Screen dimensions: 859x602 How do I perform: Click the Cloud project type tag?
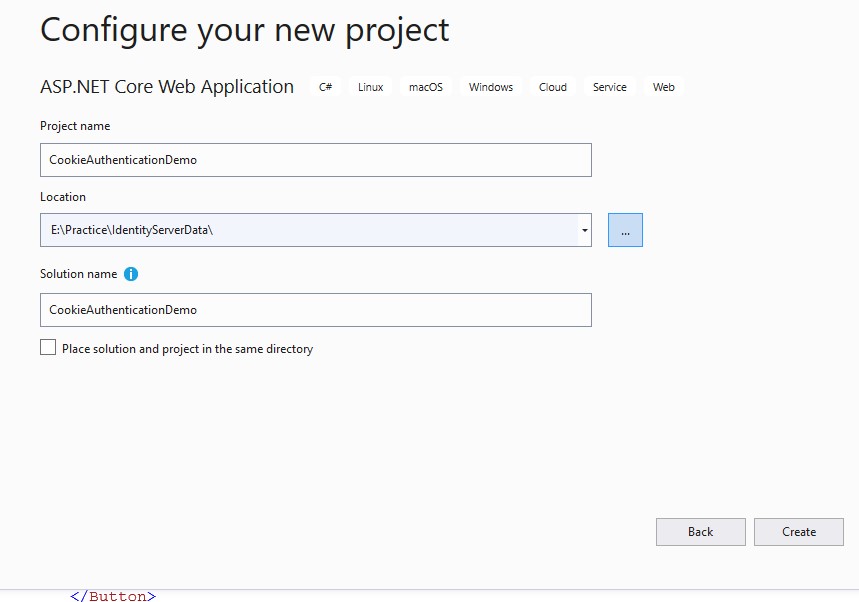coord(553,87)
